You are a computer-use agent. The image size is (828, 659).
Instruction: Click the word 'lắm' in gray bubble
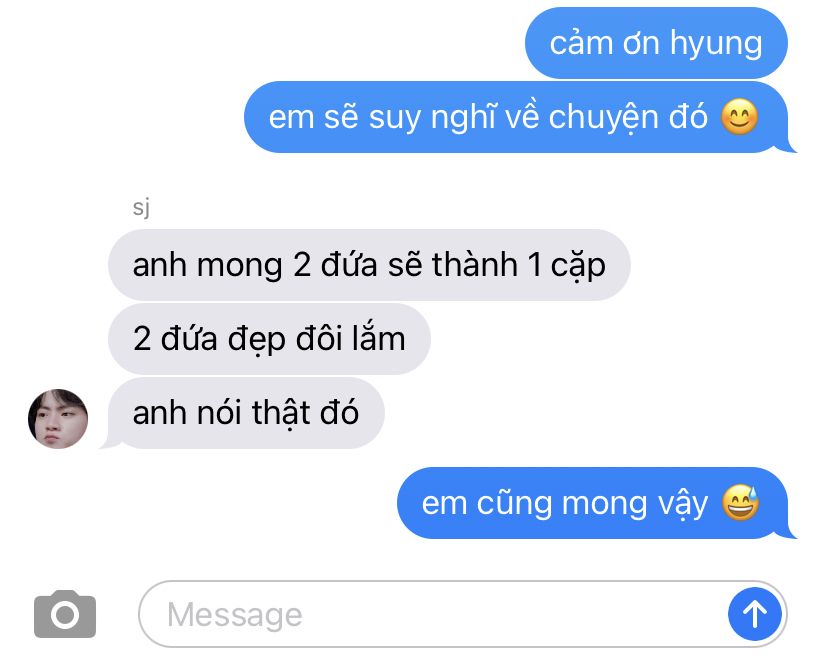pyautogui.click(x=379, y=337)
